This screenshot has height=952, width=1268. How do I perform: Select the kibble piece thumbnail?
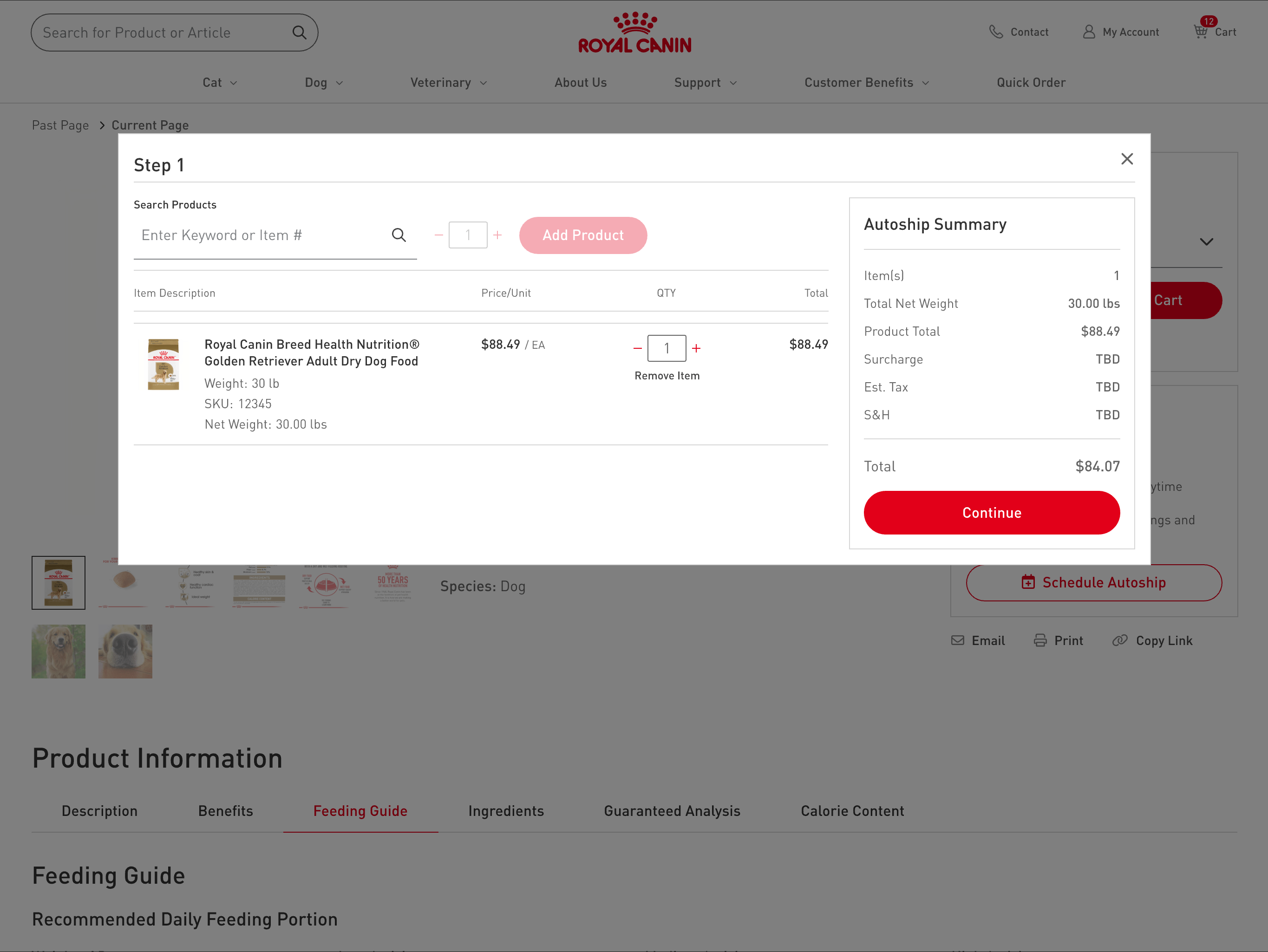[125, 582]
